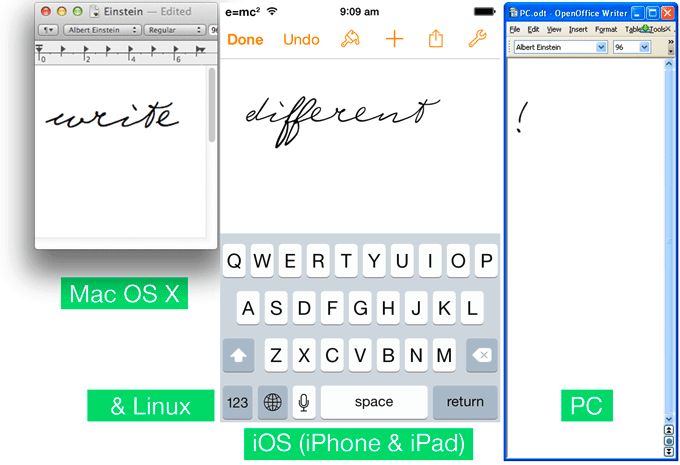Viewport: 680px width, 465px height.
Task: Tap the D key on keyboard
Action: [304, 308]
